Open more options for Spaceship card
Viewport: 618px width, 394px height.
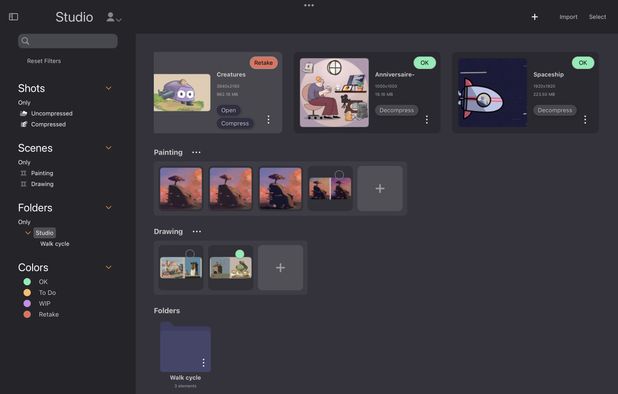[585, 120]
